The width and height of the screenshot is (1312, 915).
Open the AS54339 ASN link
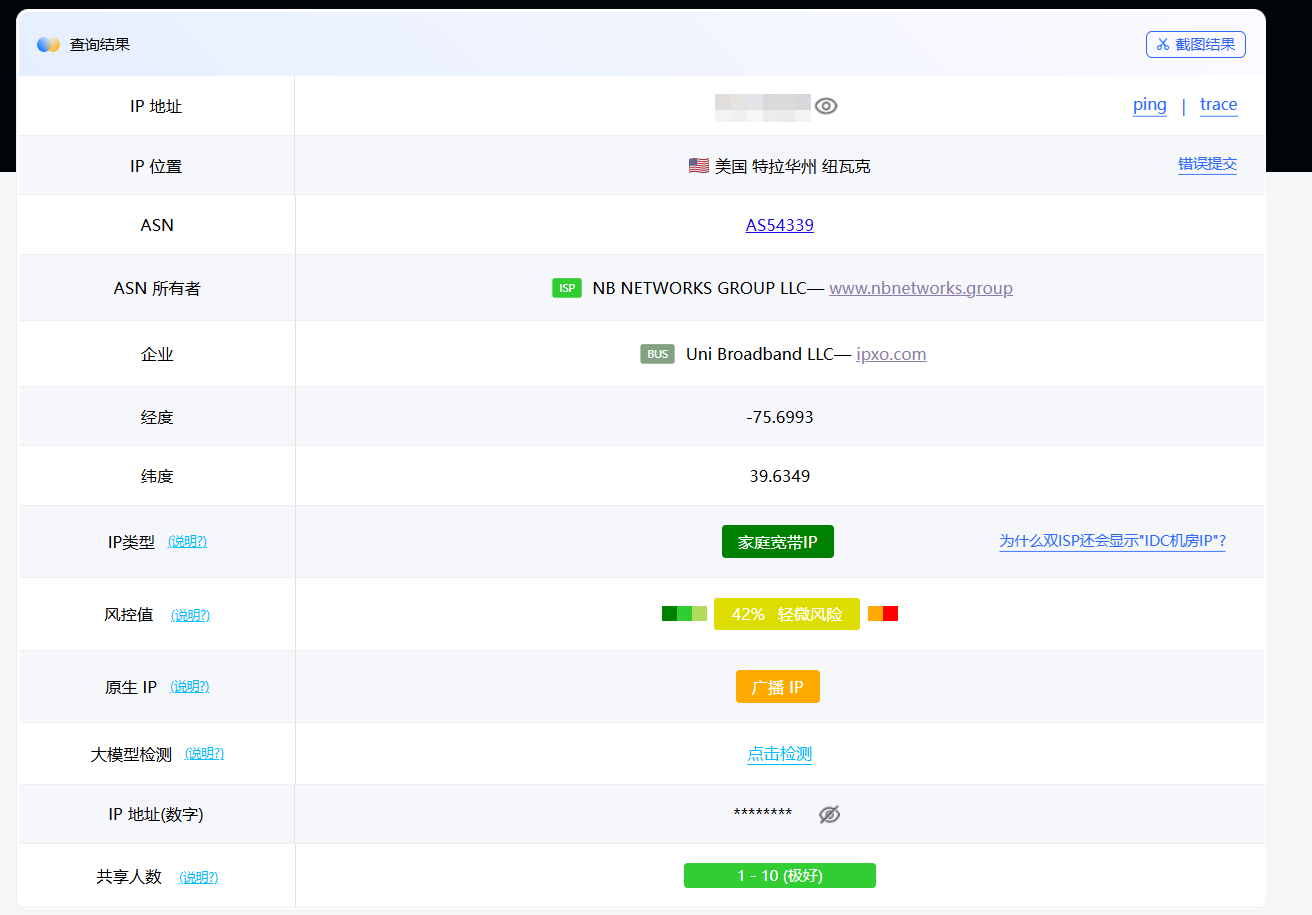779,225
